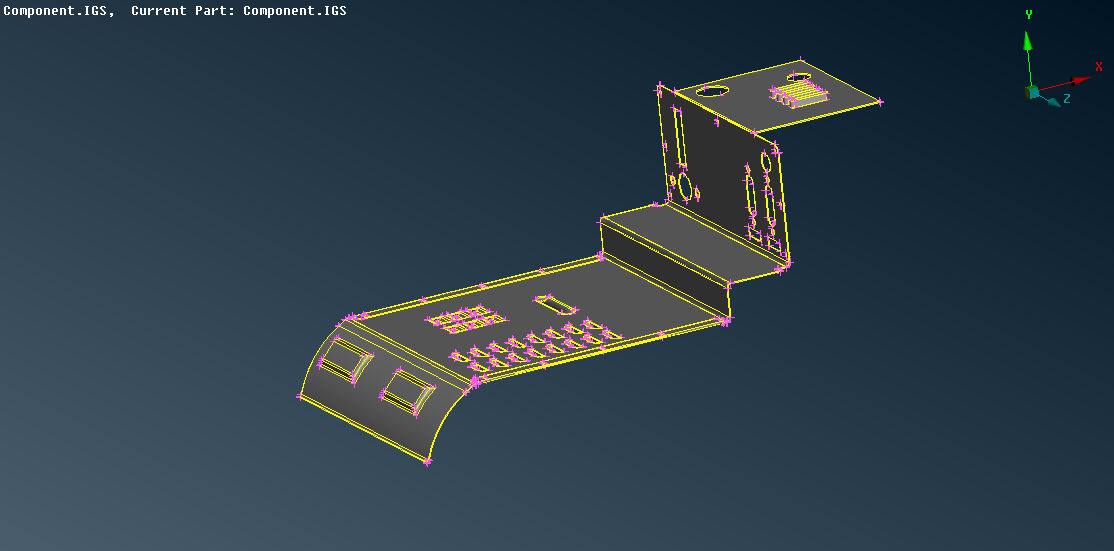
Task: Pick the tall narrow slot on vertical wall's left edge
Action: click(678, 135)
